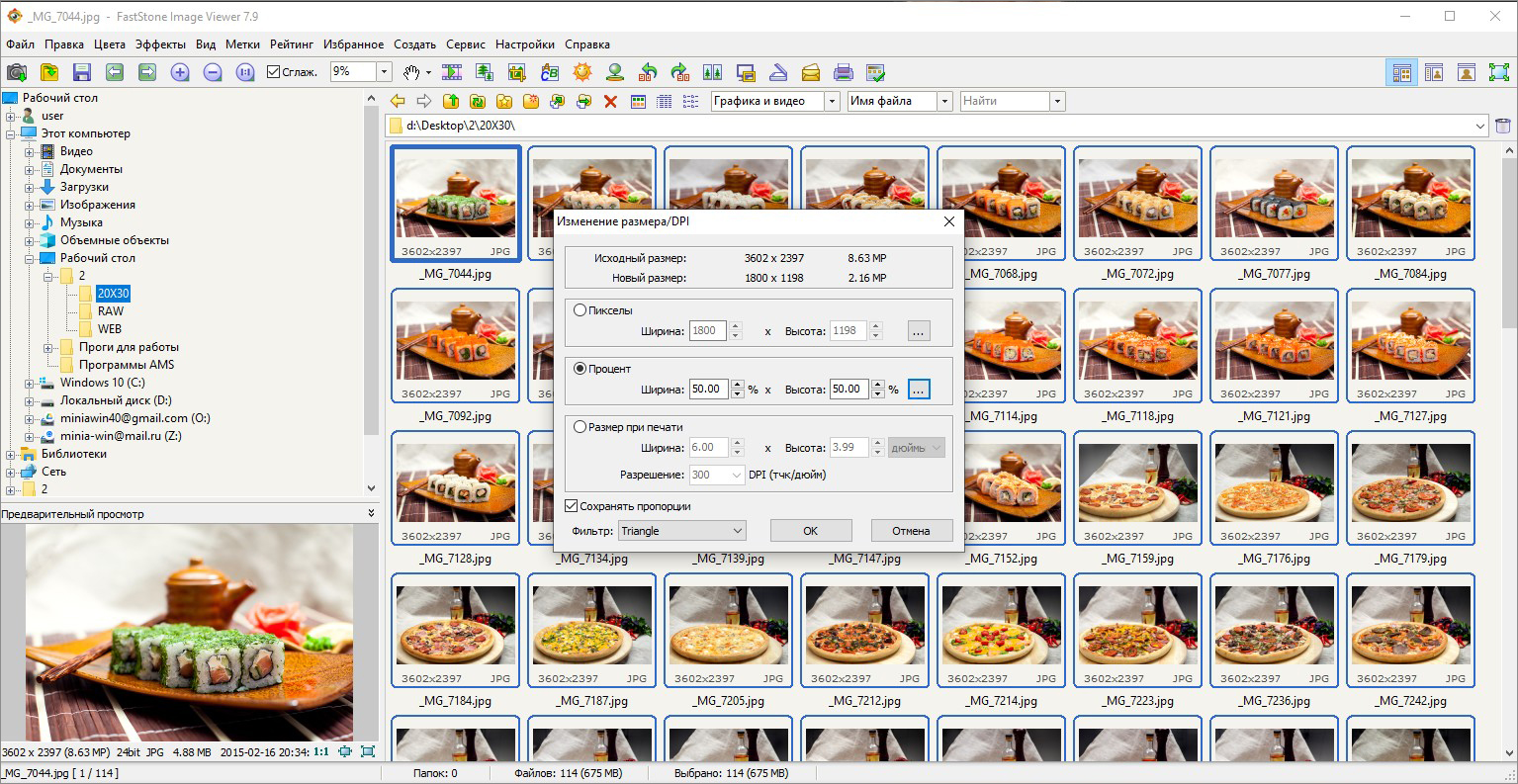Click the _MG_7242.jpg pizza thumbnail

pyautogui.click(x=1411, y=633)
